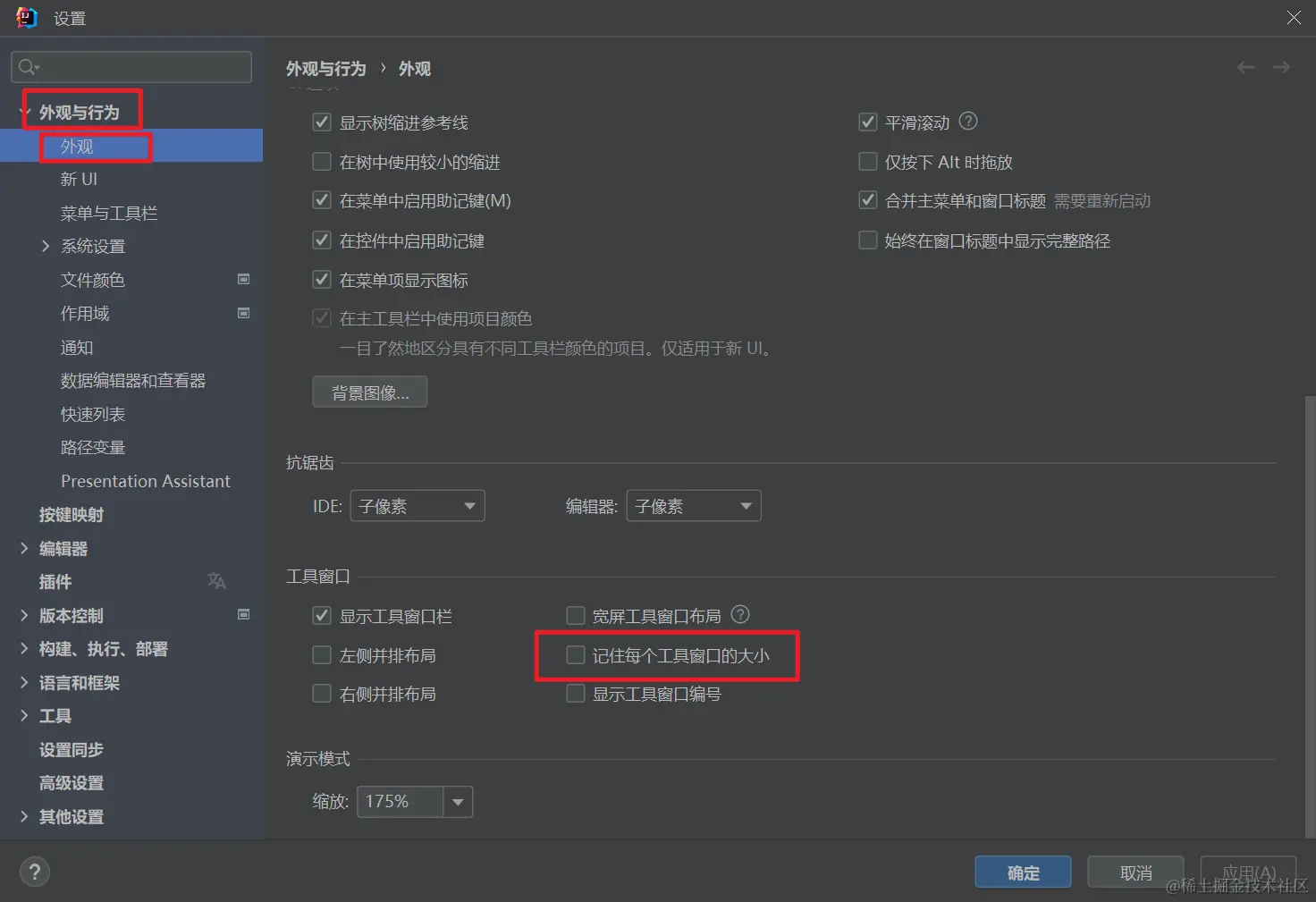Enable 在树中使用较小的缩进 checkbox
The image size is (1316, 902).
tap(322, 161)
